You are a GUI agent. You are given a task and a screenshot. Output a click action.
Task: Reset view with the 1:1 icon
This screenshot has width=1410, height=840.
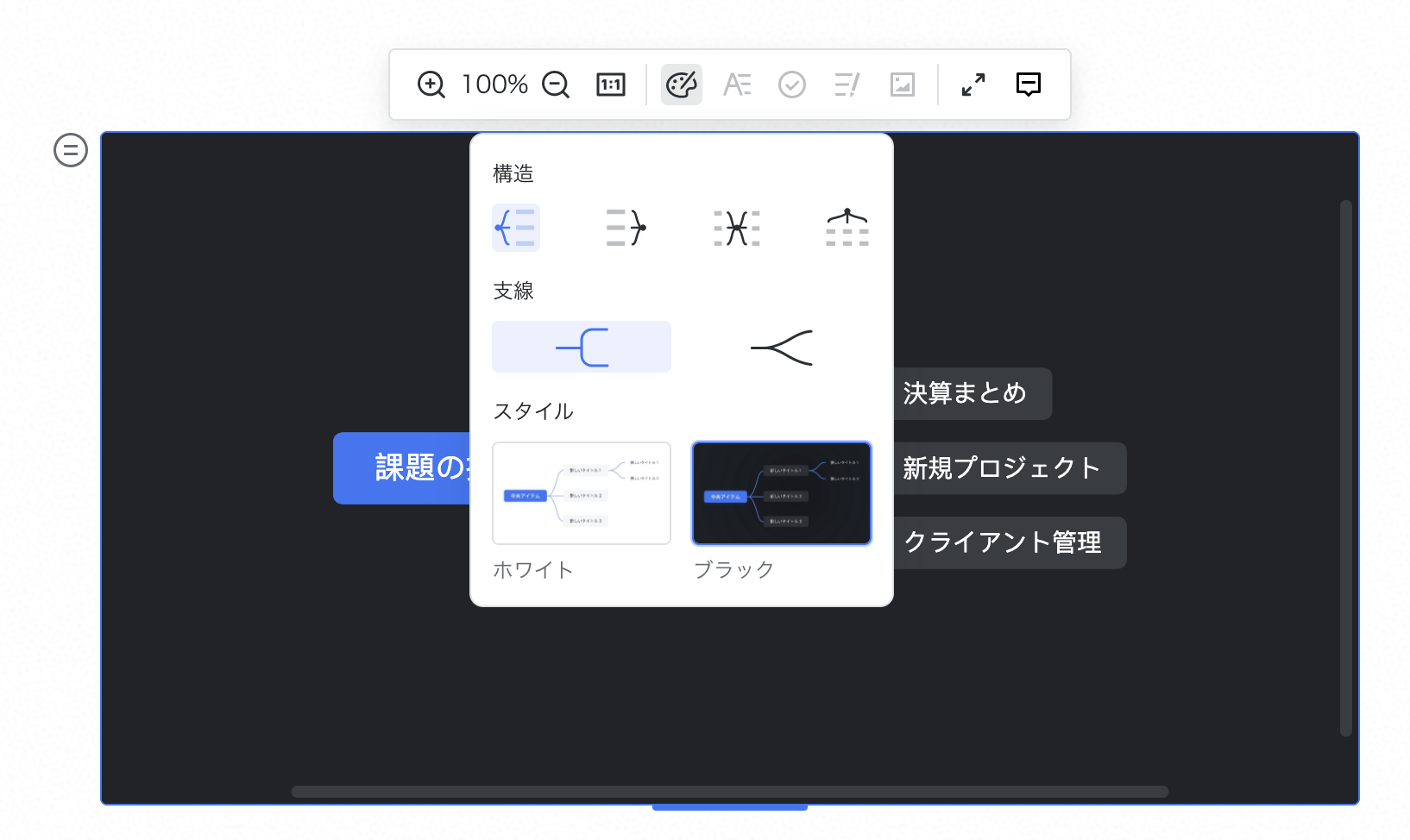(611, 84)
